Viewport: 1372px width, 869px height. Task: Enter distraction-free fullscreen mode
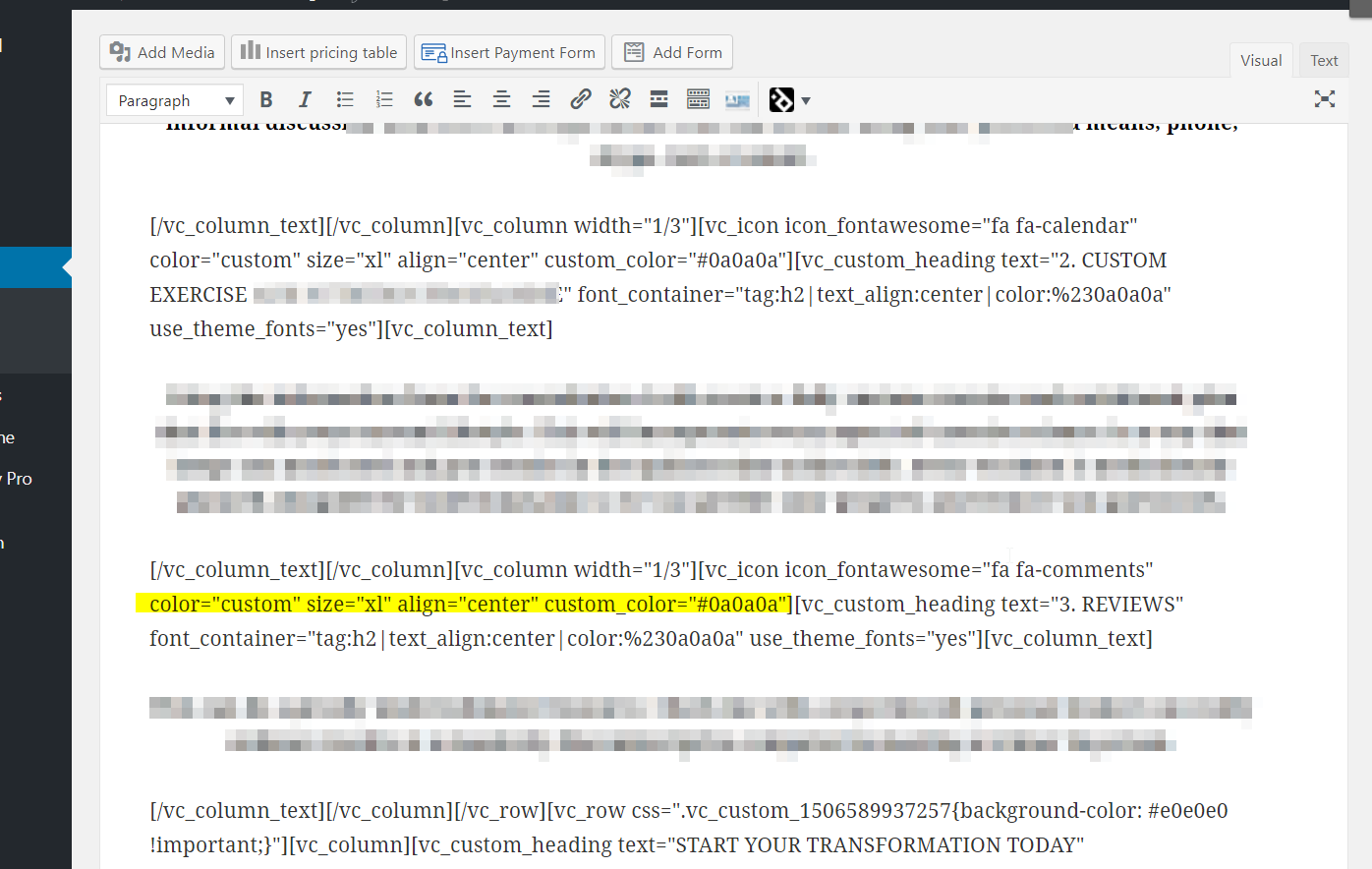1325,98
